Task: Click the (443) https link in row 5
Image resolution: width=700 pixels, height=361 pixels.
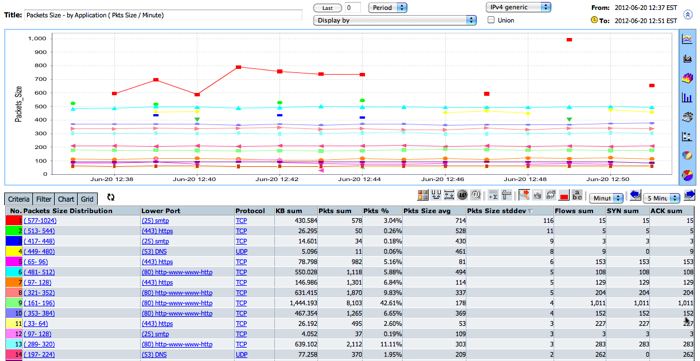Action: (x=157, y=261)
